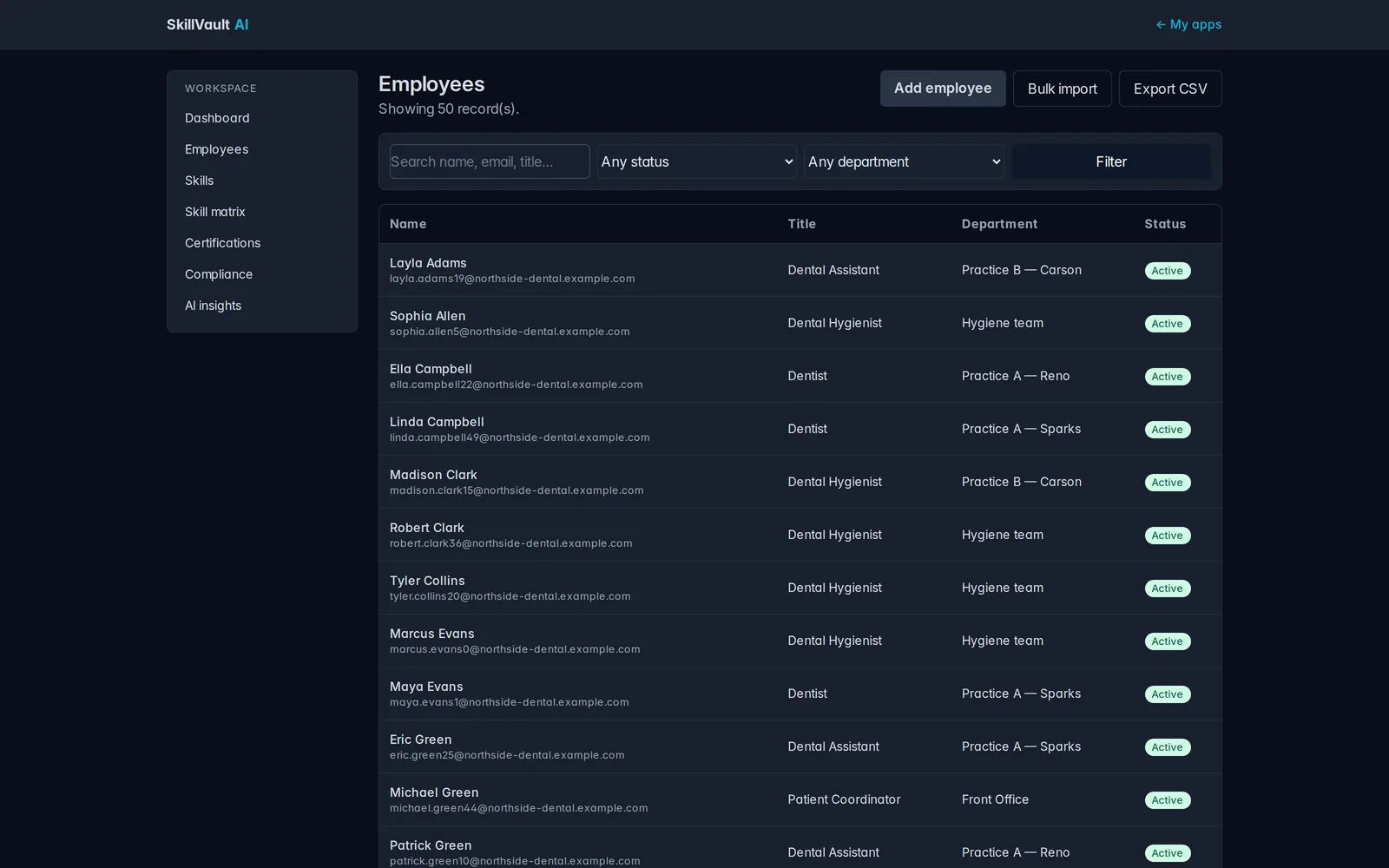Click Sophia Allen's Hygiene team department

(x=1003, y=323)
